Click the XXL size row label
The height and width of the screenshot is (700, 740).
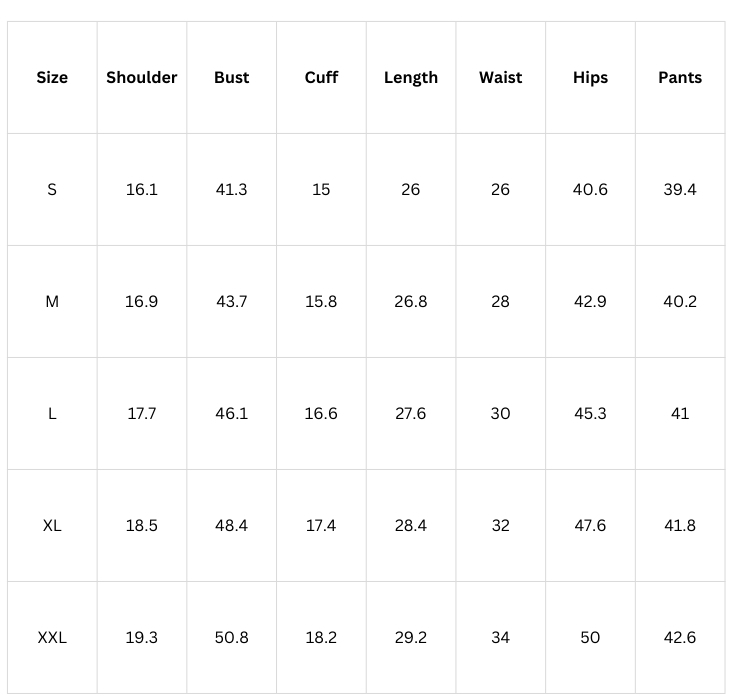coord(52,637)
